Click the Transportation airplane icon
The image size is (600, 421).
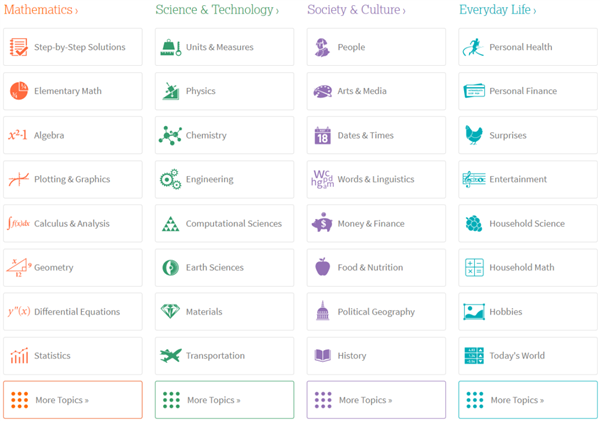(170, 356)
